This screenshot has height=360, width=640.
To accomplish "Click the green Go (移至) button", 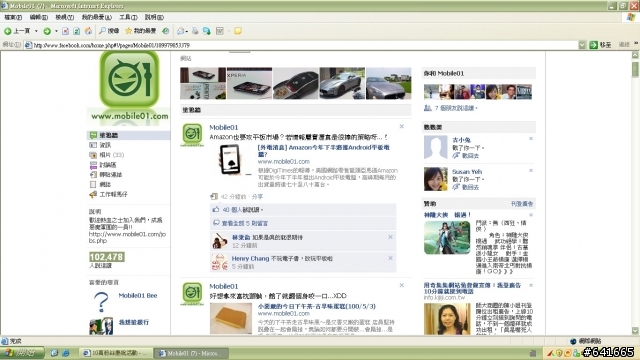I will tap(600, 45).
